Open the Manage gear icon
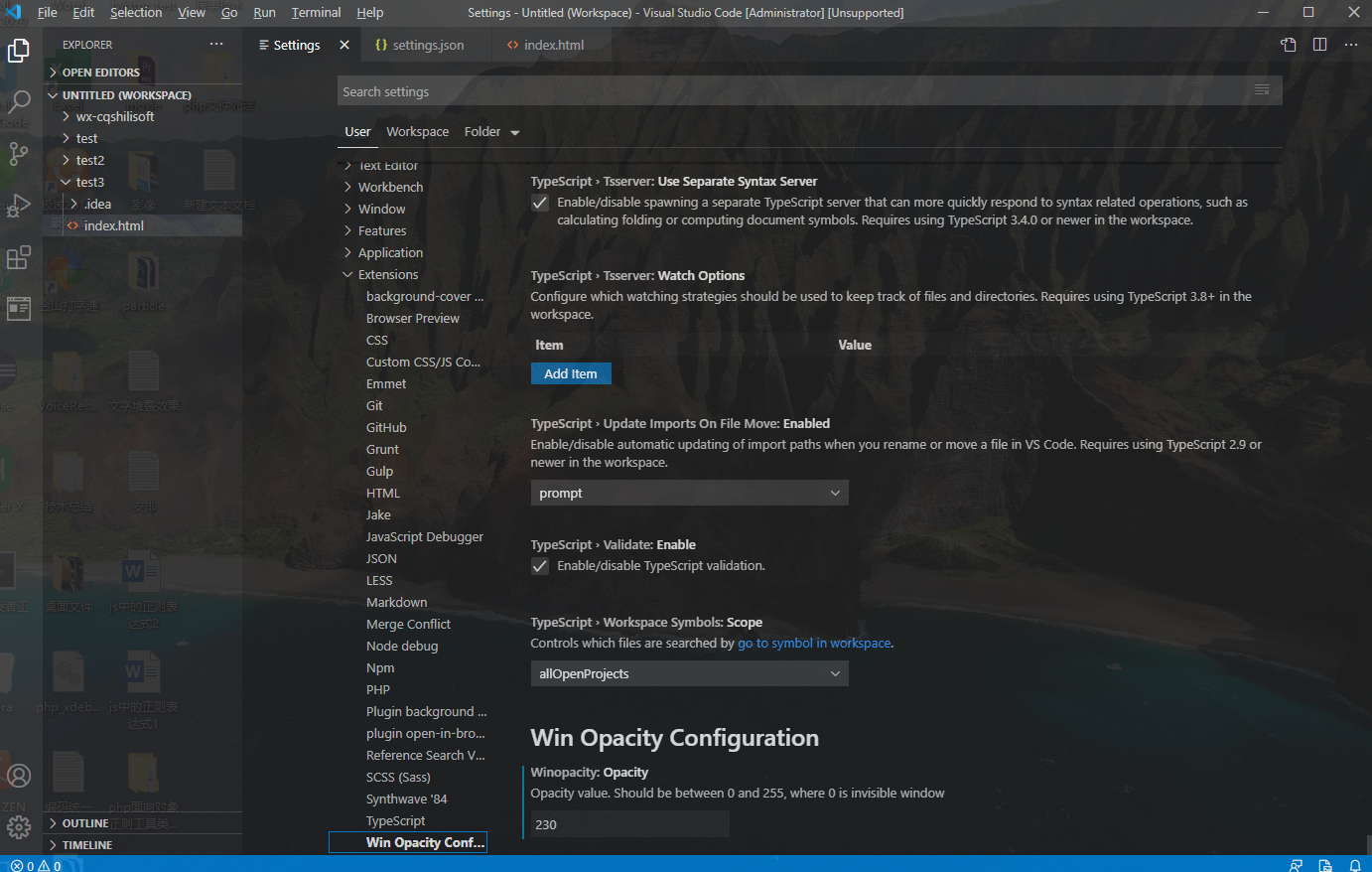 19,826
